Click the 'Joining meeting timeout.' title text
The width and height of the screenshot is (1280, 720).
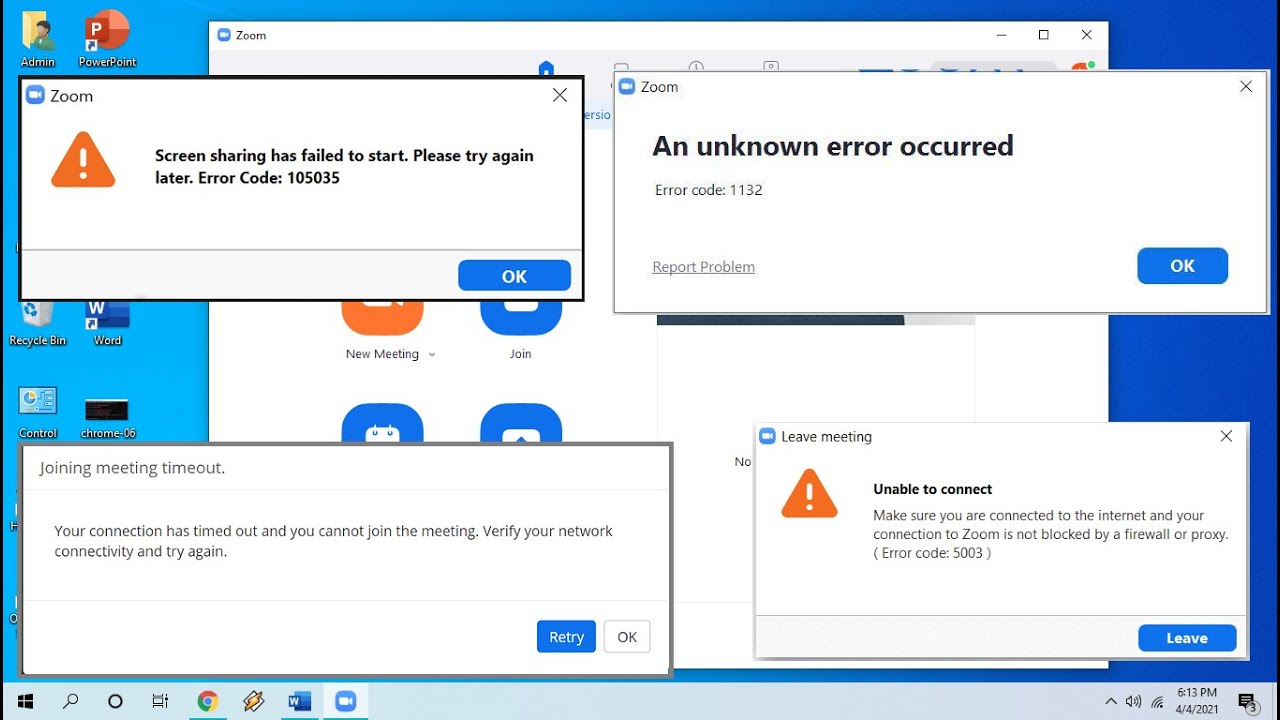(132, 468)
